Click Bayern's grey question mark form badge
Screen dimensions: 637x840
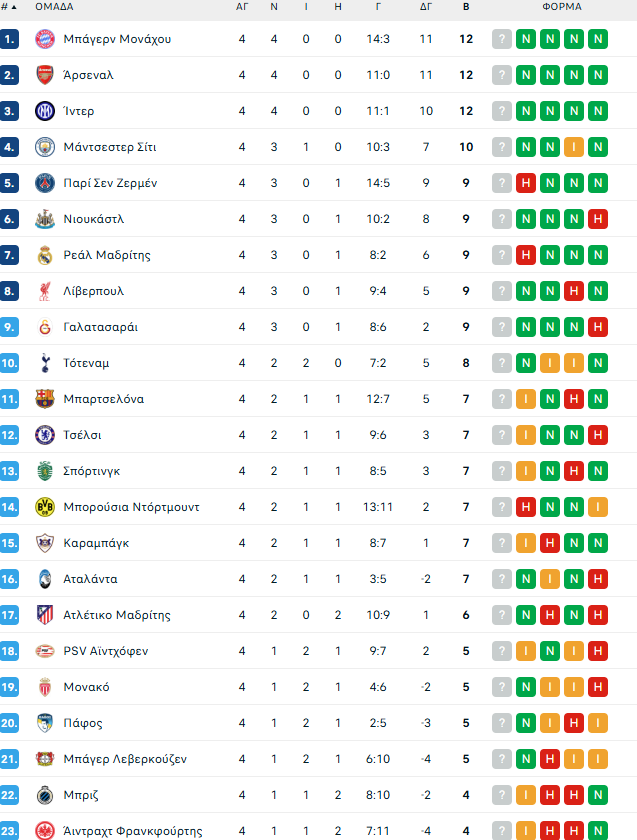click(502, 39)
